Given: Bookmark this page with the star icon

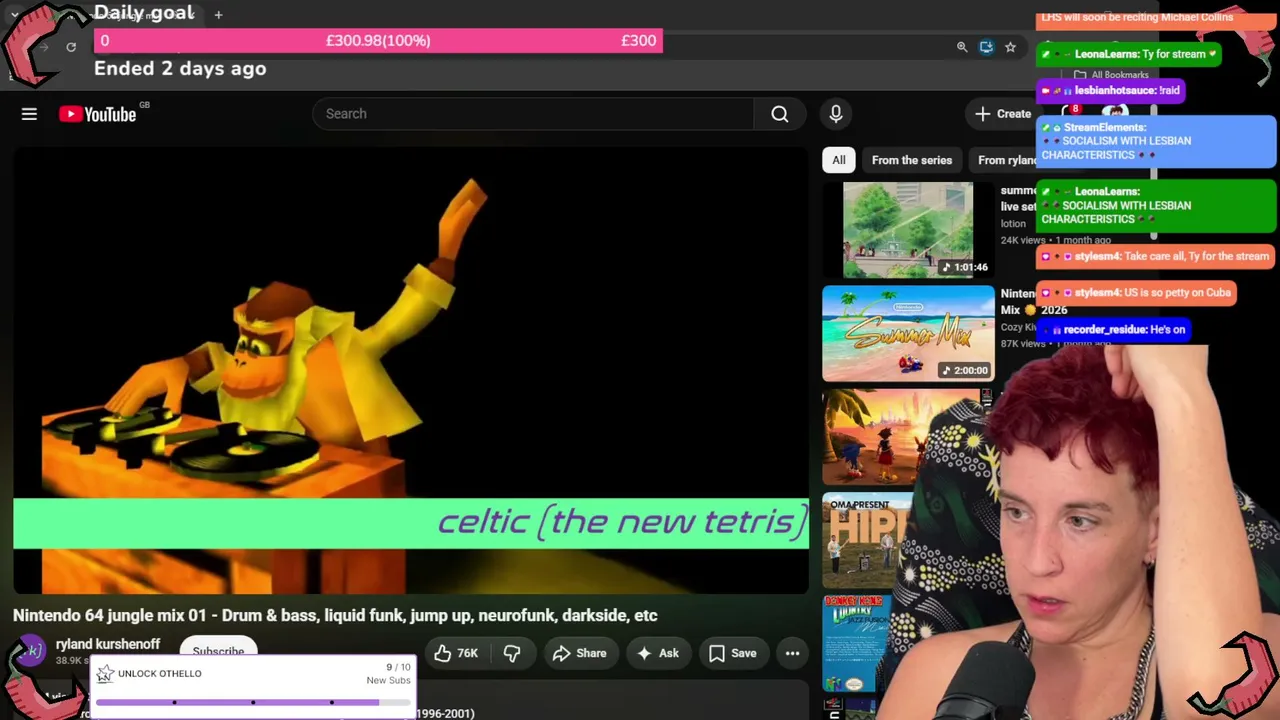Looking at the screenshot, I should pyautogui.click(x=1010, y=47).
